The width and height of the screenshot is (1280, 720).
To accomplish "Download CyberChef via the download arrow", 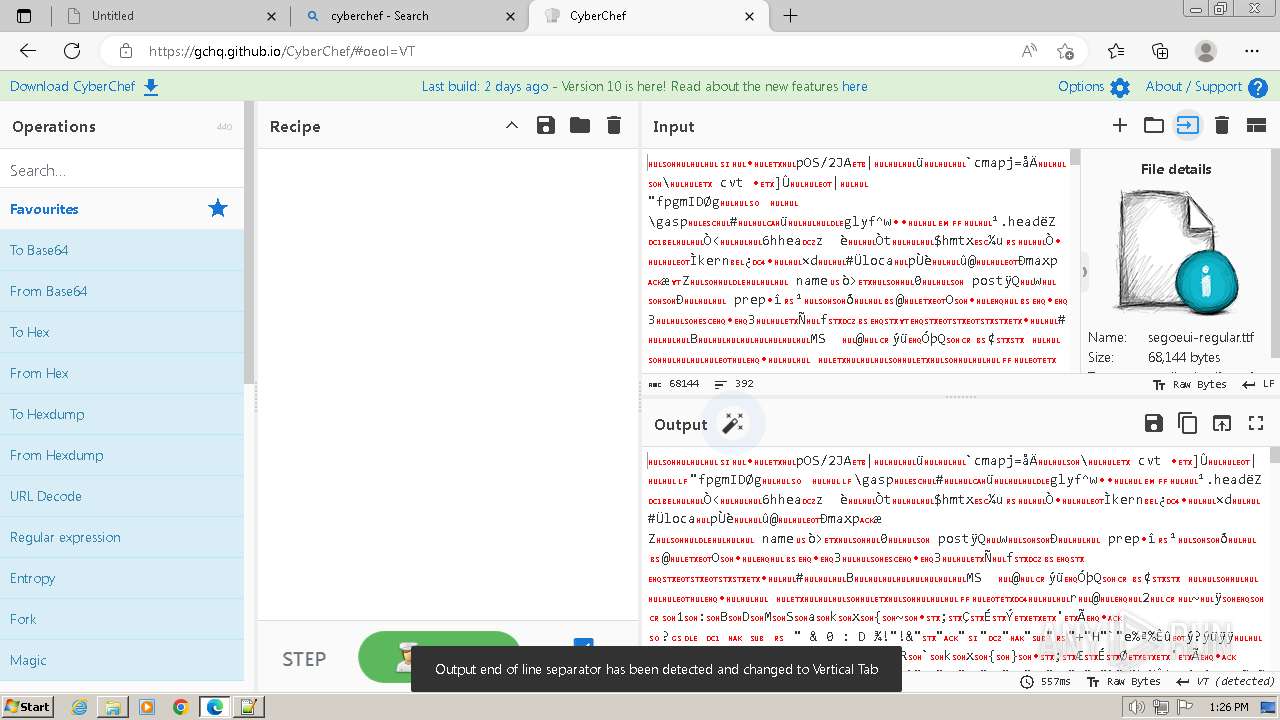I will pos(151,87).
